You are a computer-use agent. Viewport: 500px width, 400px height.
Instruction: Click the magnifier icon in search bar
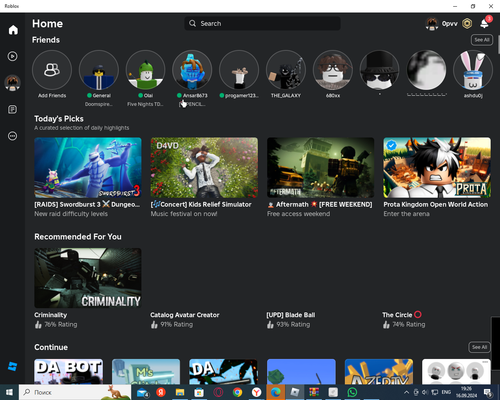[x=192, y=24]
